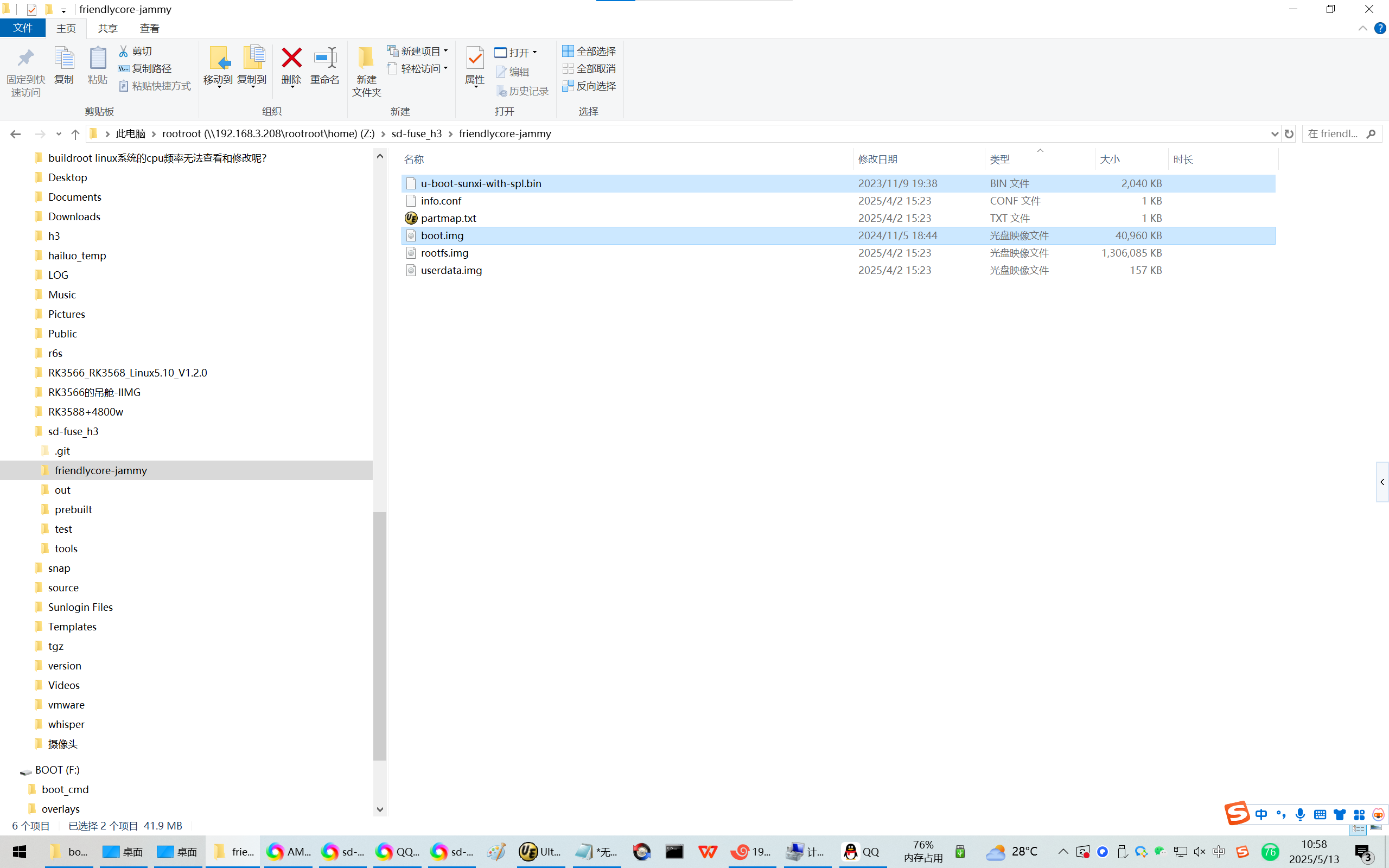Click the red Delete (删除) icon
1389x868 pixels.
[x=291, y=59]
